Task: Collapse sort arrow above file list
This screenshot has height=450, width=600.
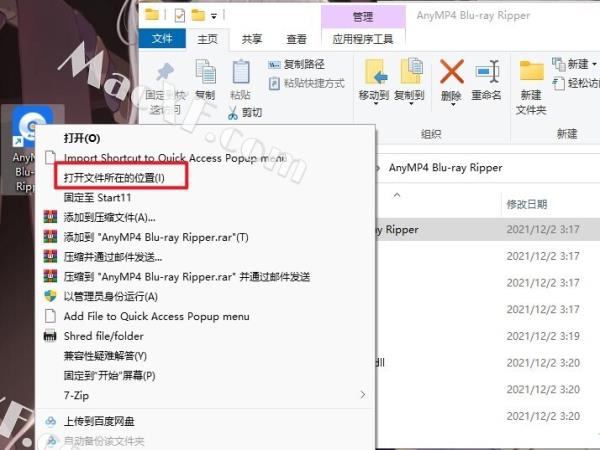Action: pyautogui.click(x=397, y=195)
